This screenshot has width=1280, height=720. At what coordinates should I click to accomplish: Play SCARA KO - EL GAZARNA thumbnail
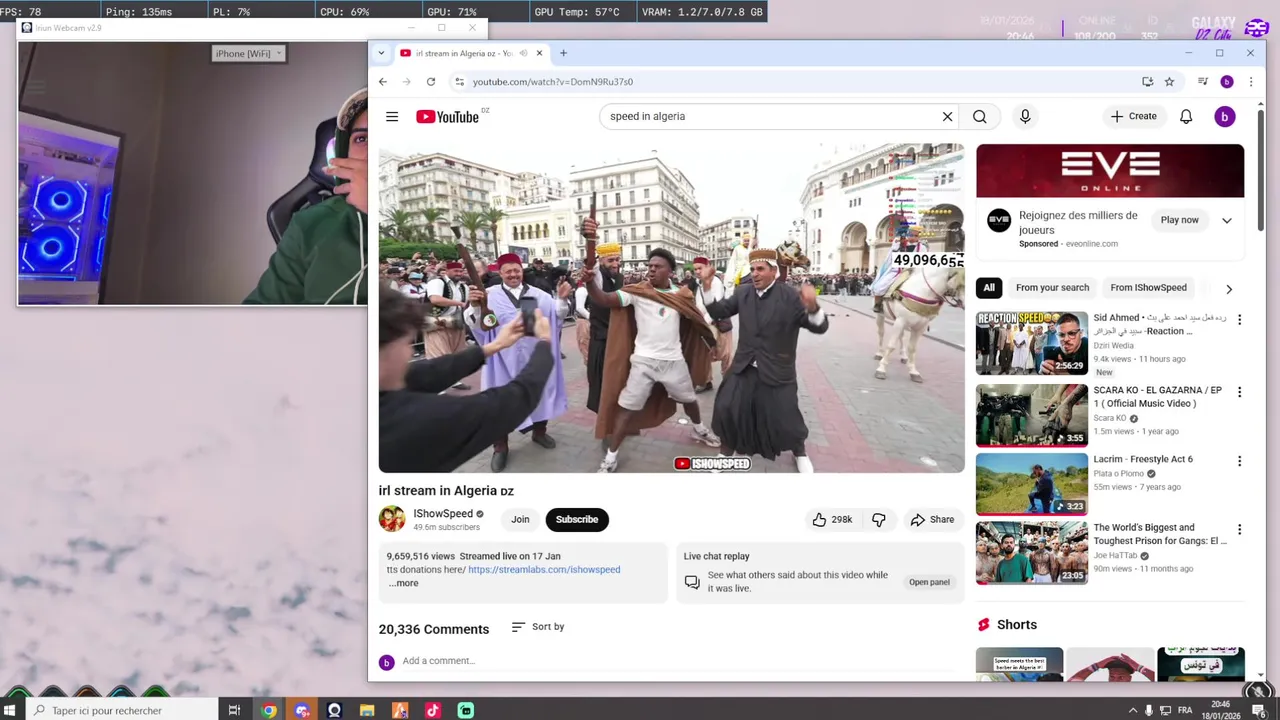tap(1032, 415)
